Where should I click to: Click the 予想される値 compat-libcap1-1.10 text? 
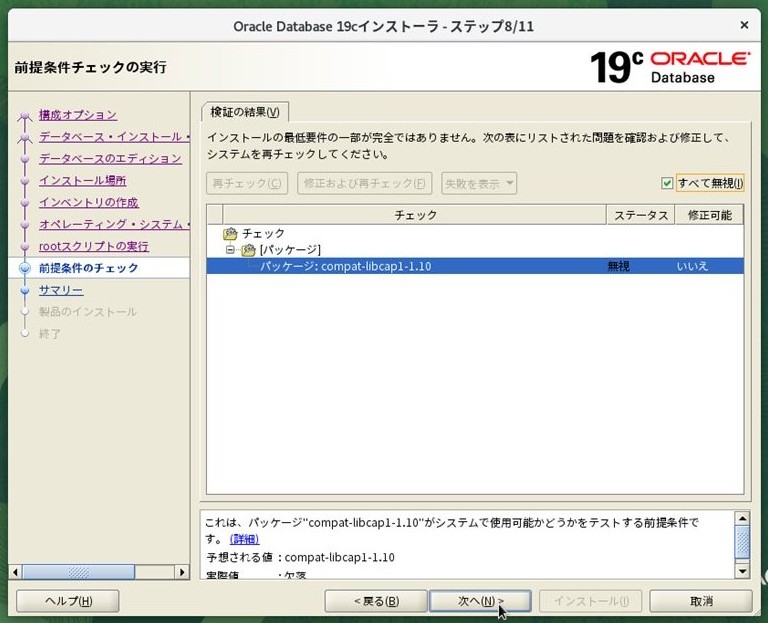[339, 557]
